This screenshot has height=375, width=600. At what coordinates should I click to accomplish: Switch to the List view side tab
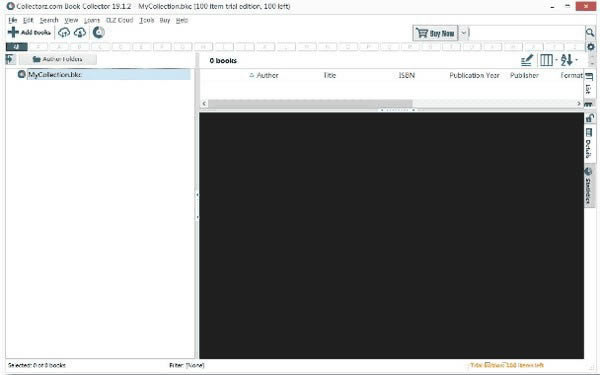(589, 84)
